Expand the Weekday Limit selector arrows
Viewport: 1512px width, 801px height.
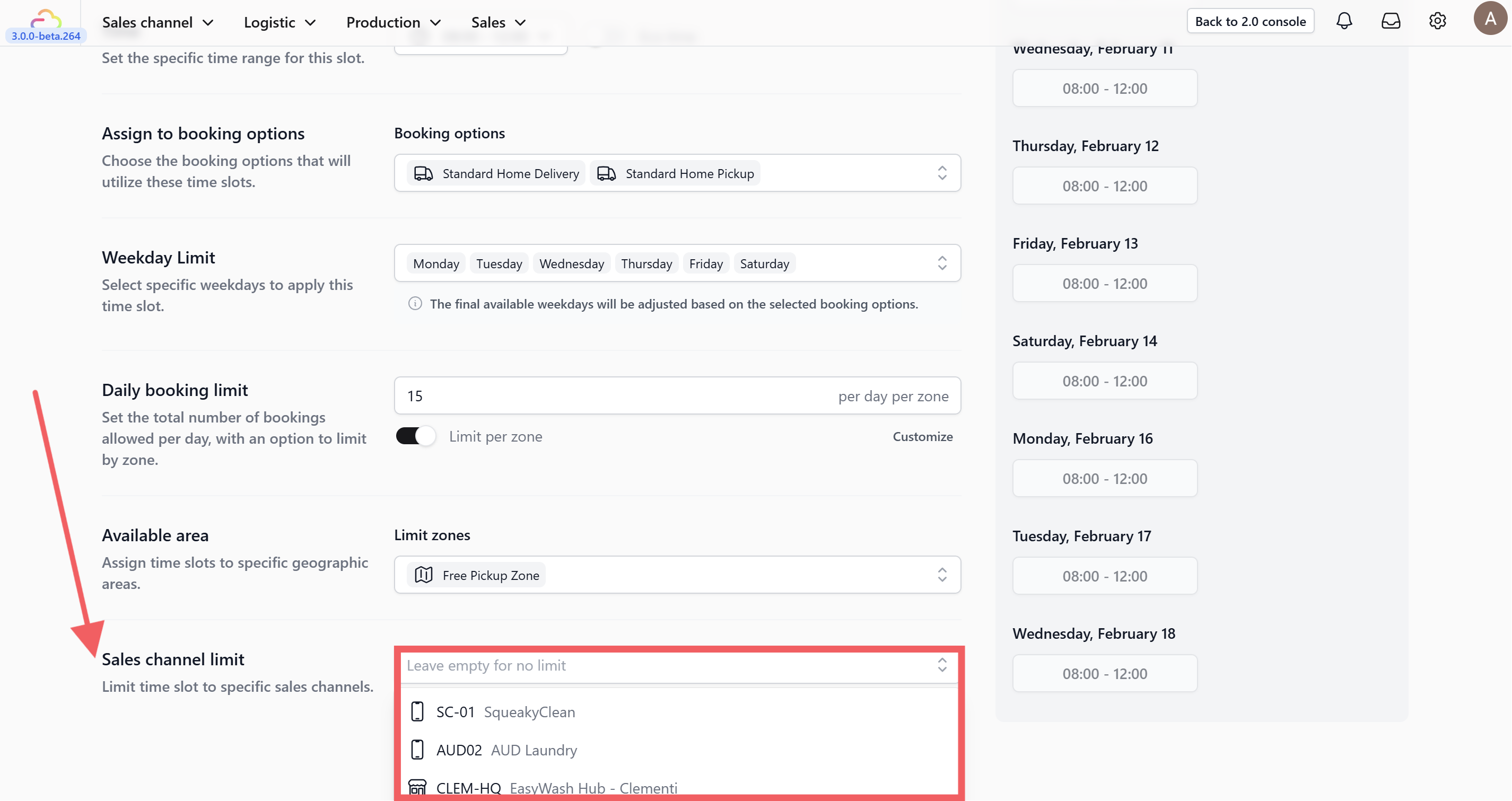coord(941,263)
